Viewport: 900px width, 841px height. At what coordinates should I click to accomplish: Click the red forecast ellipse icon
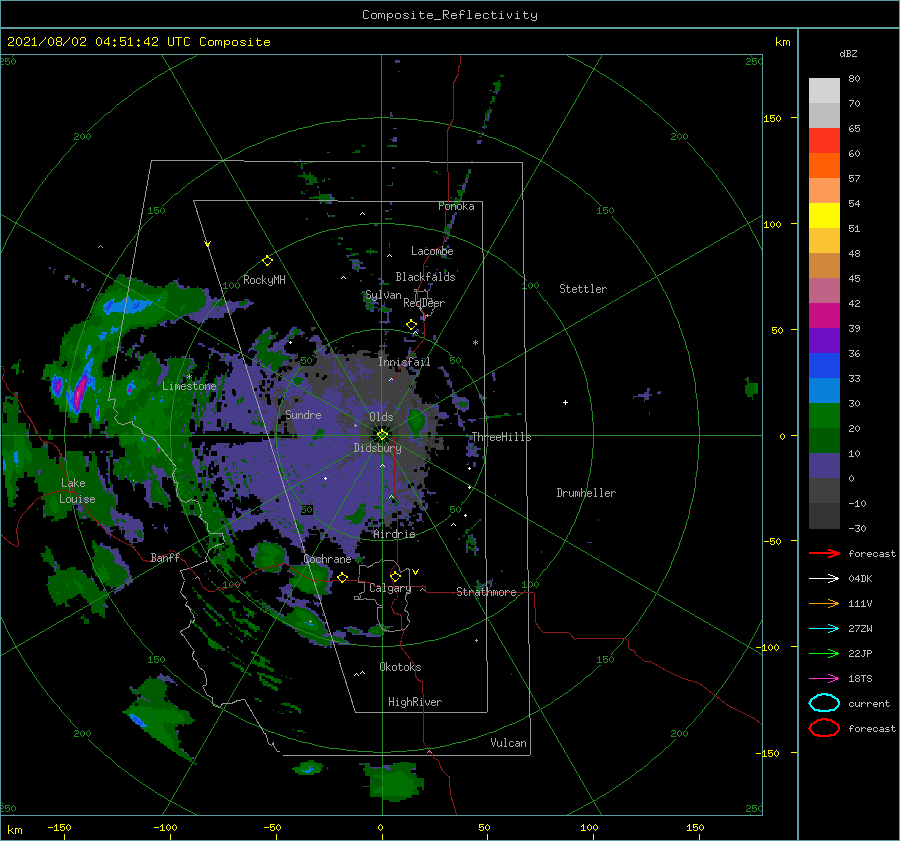click(x=824, y=728)
